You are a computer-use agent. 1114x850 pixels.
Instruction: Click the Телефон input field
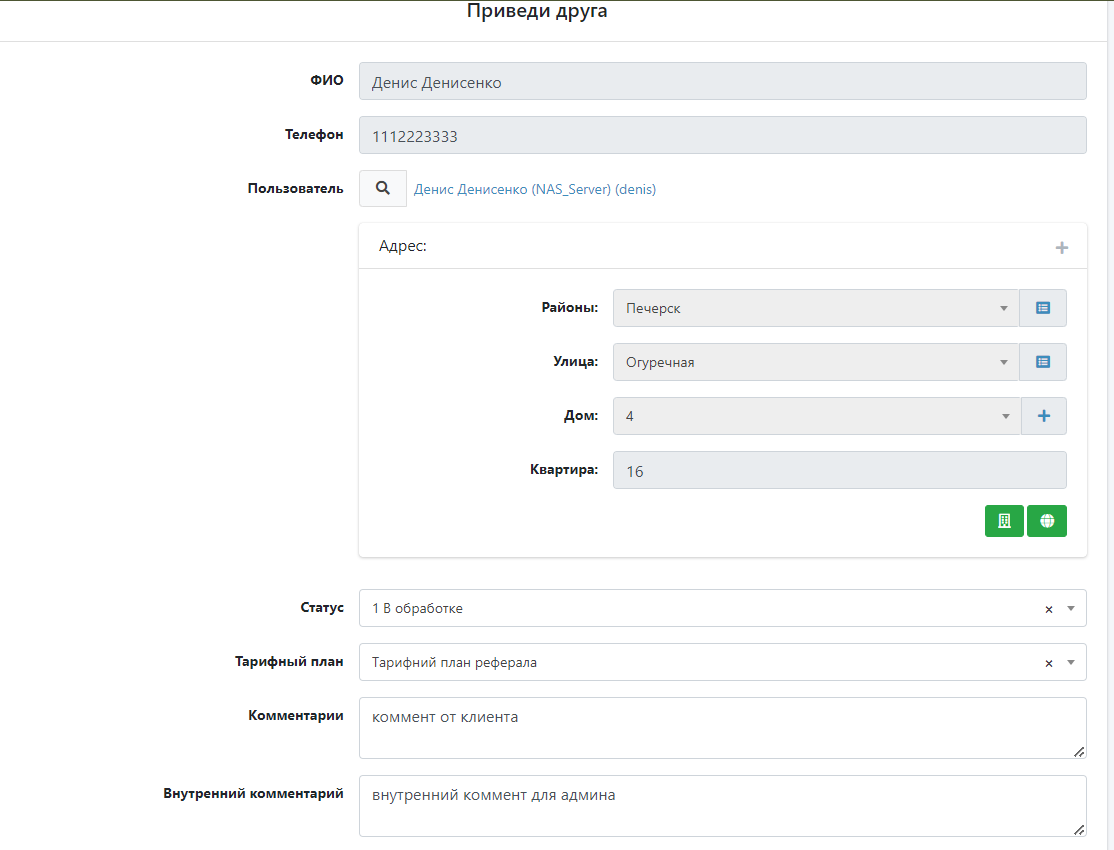coord(722,136)
